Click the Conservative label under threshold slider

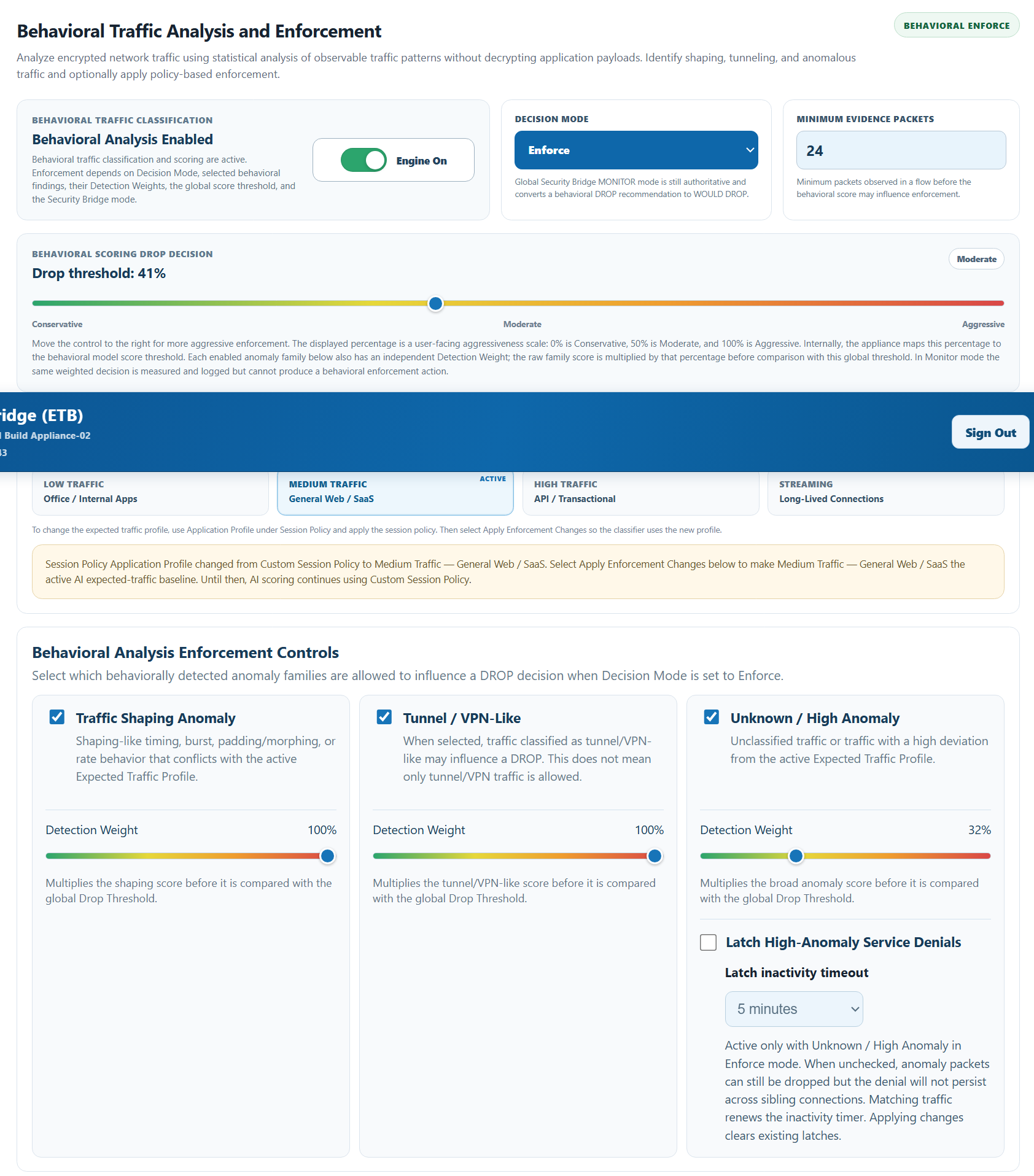57,324
